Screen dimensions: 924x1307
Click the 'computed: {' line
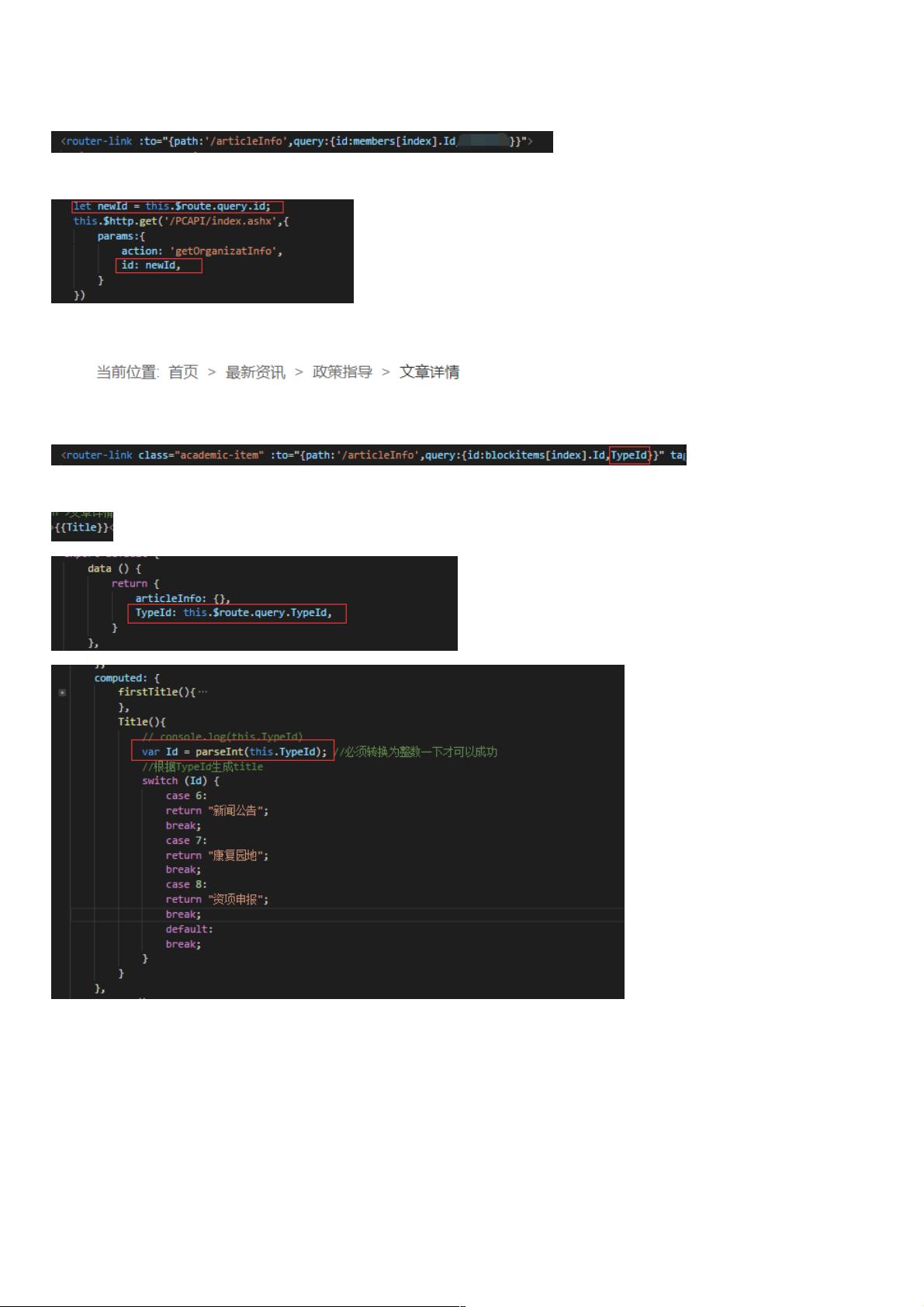[127, 678]
